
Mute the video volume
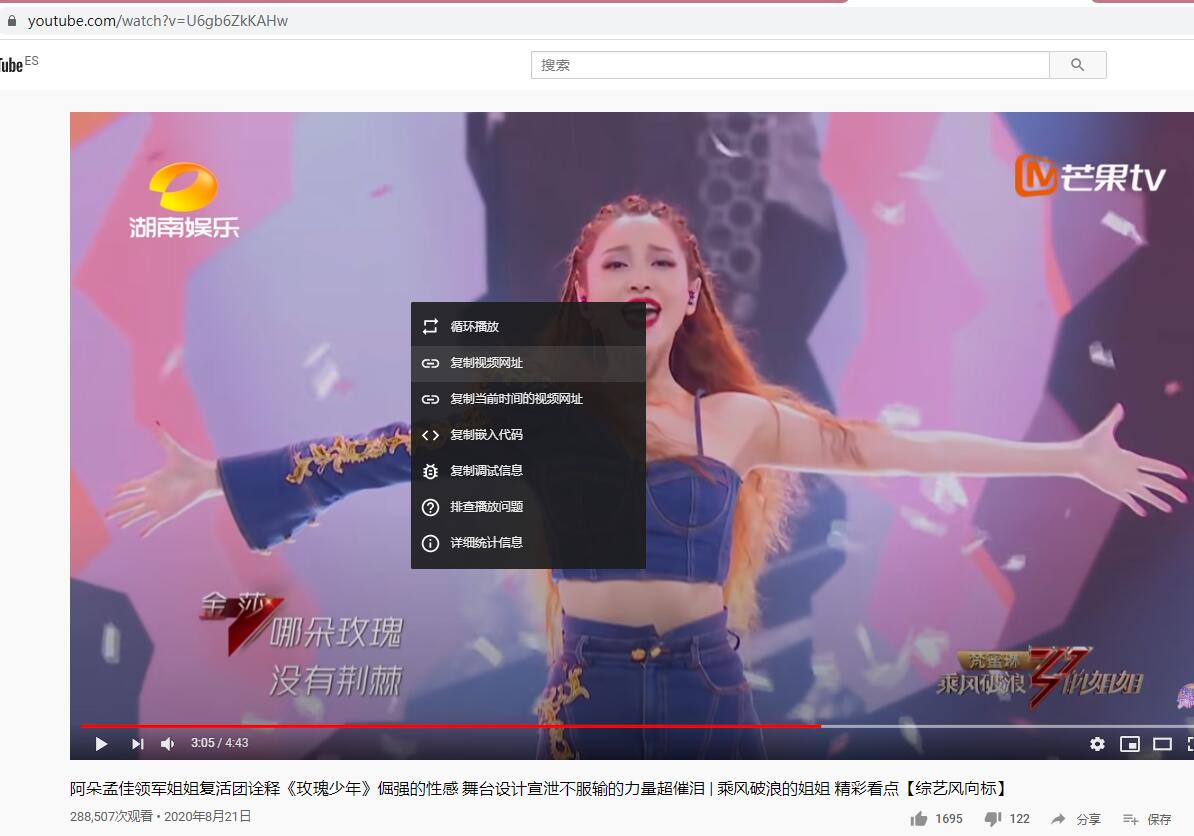(168, 744)
